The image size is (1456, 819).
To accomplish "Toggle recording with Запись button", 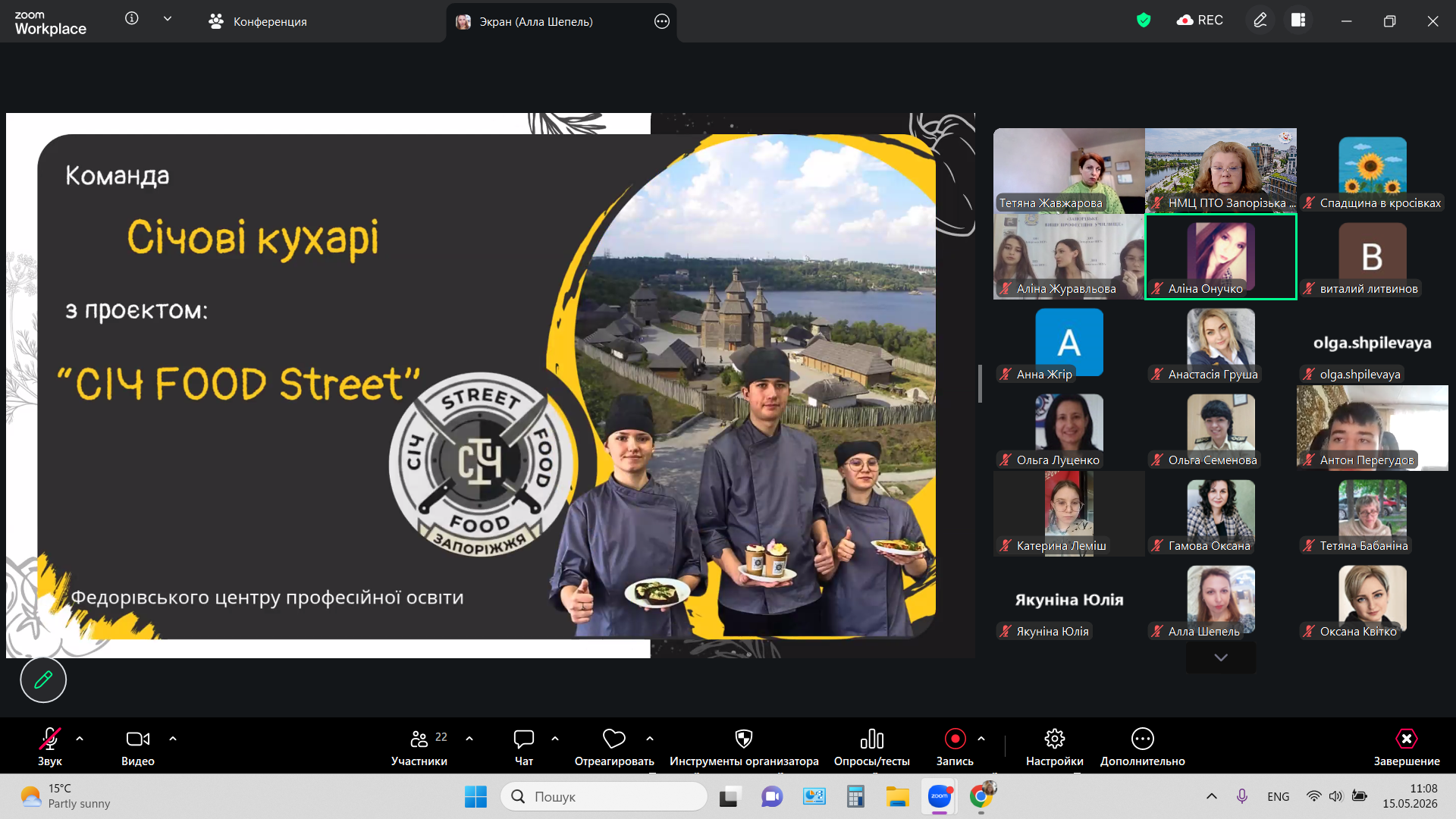I will [x=955, y=746].
